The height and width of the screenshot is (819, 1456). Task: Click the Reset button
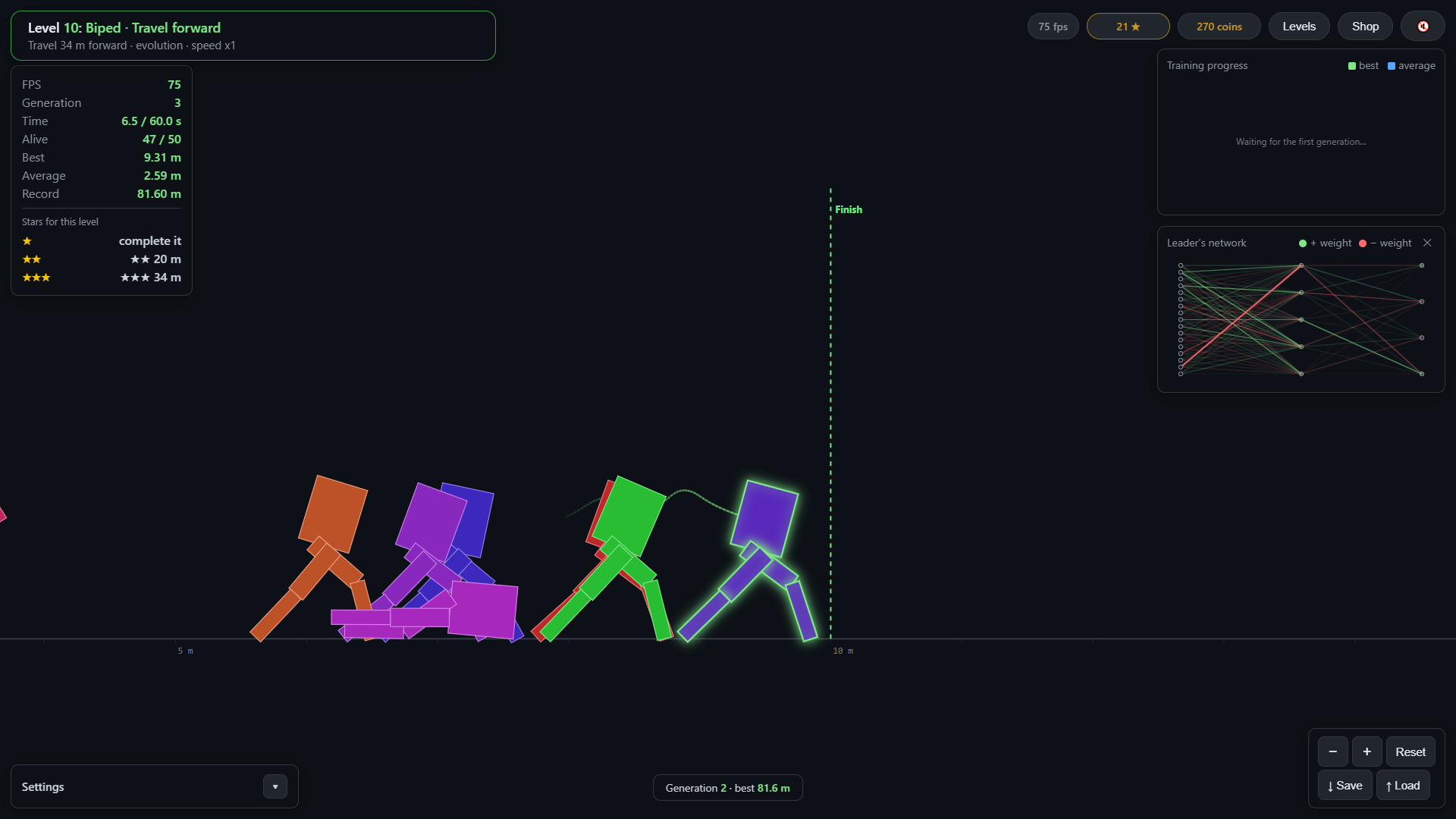1410,752
